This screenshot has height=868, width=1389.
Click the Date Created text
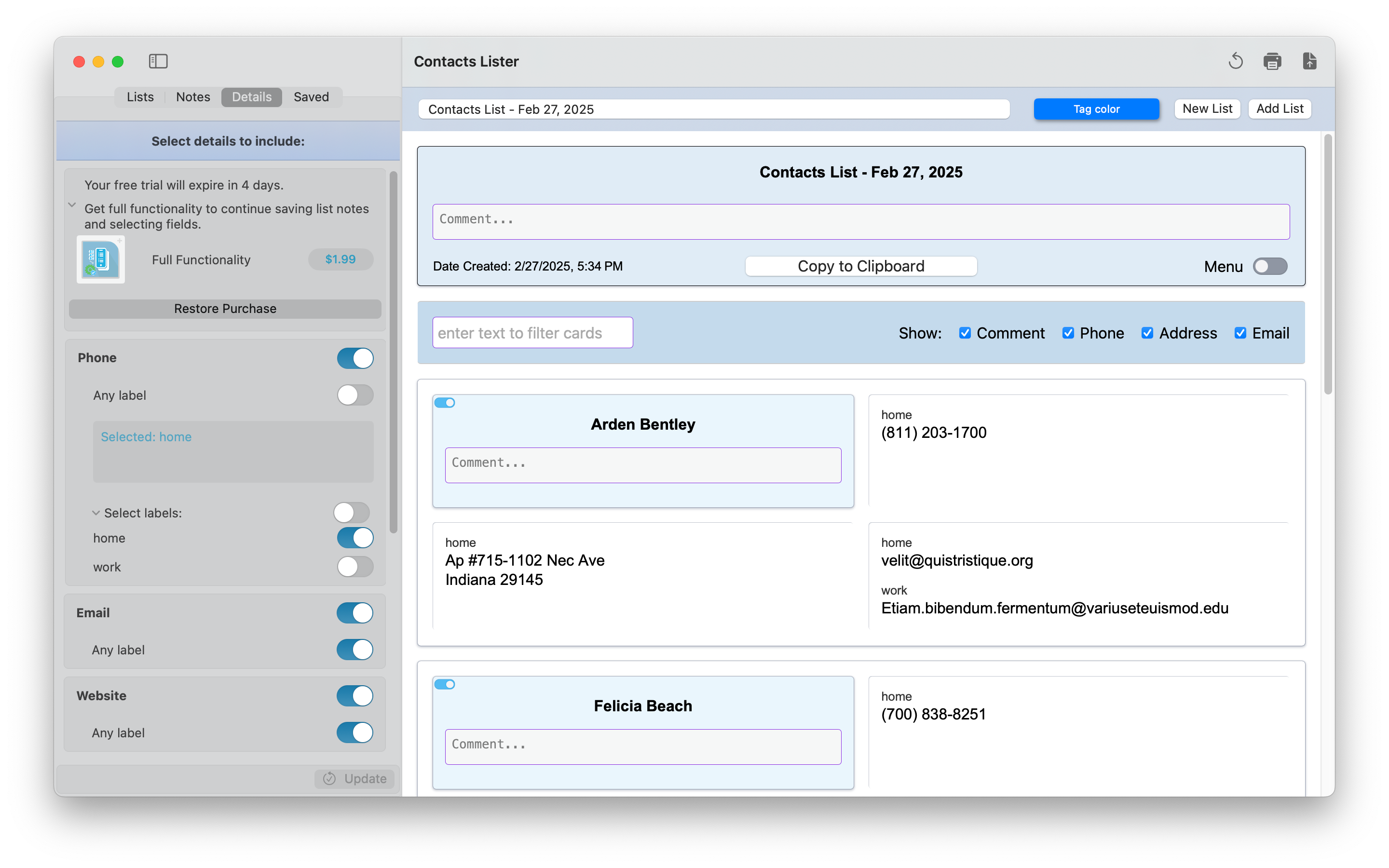tap(528, 266)
